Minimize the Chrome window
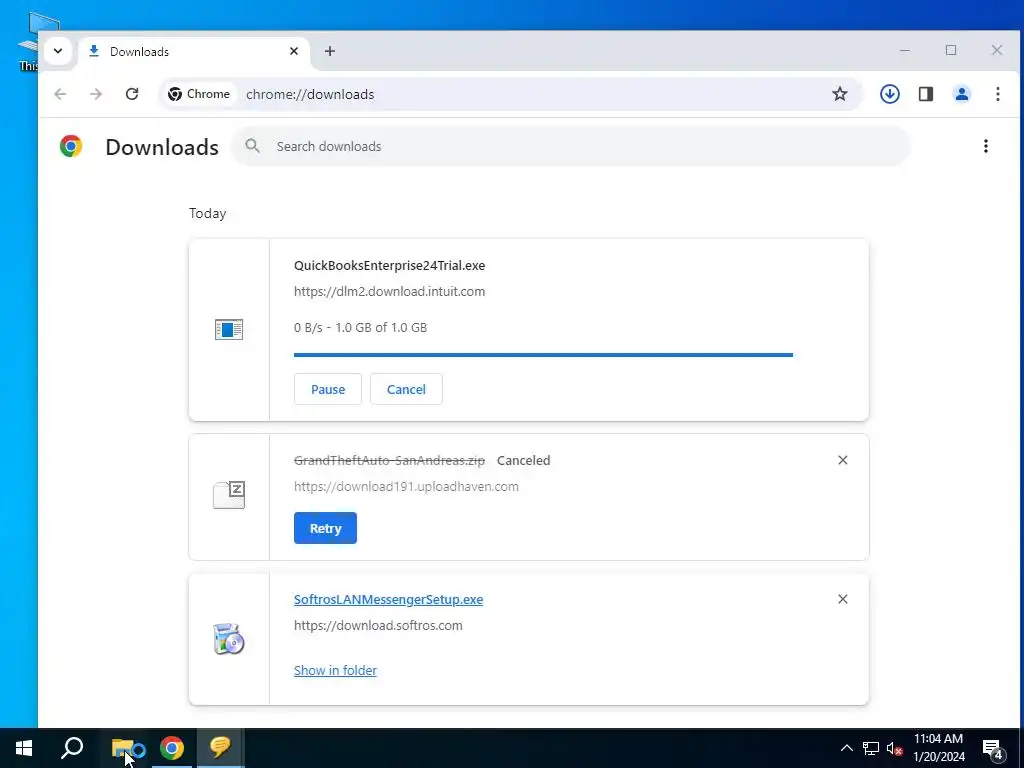 click(x=905, y=50)
